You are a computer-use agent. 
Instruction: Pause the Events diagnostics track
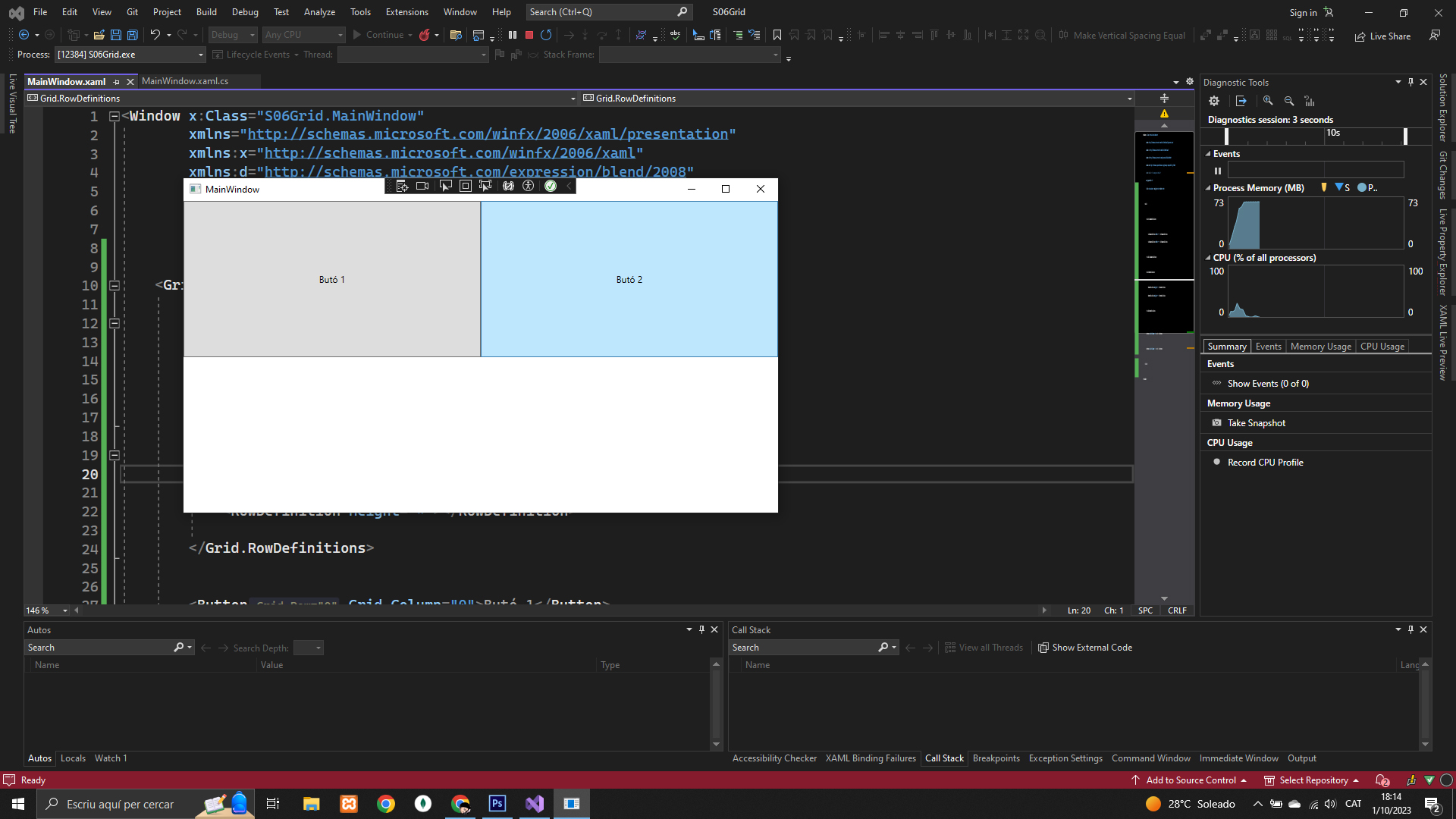point(1218,171)
